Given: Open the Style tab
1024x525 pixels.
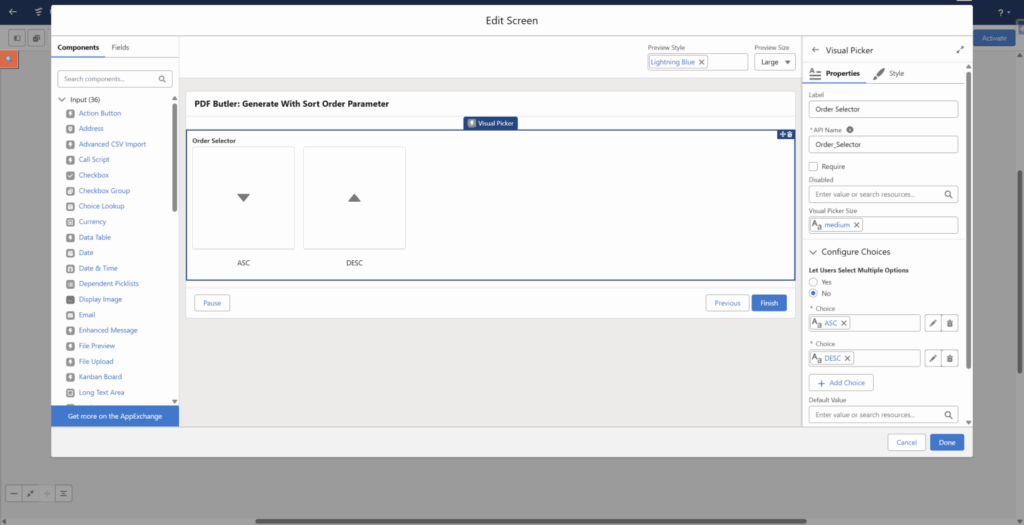Looking at the screenshot, I should coord(889,73).
